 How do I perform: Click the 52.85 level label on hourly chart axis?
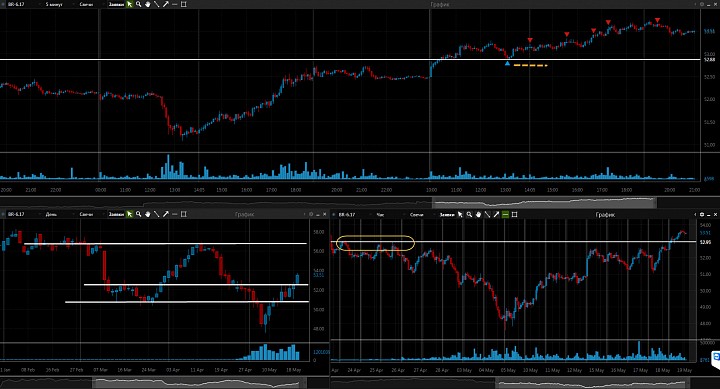point(705,242)
